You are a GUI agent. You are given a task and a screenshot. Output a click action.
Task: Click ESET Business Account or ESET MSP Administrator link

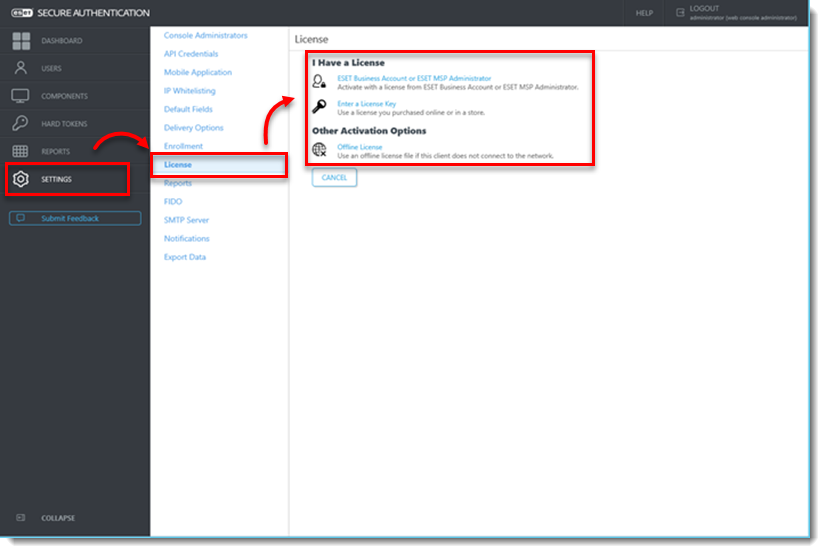tap(414, 78)
